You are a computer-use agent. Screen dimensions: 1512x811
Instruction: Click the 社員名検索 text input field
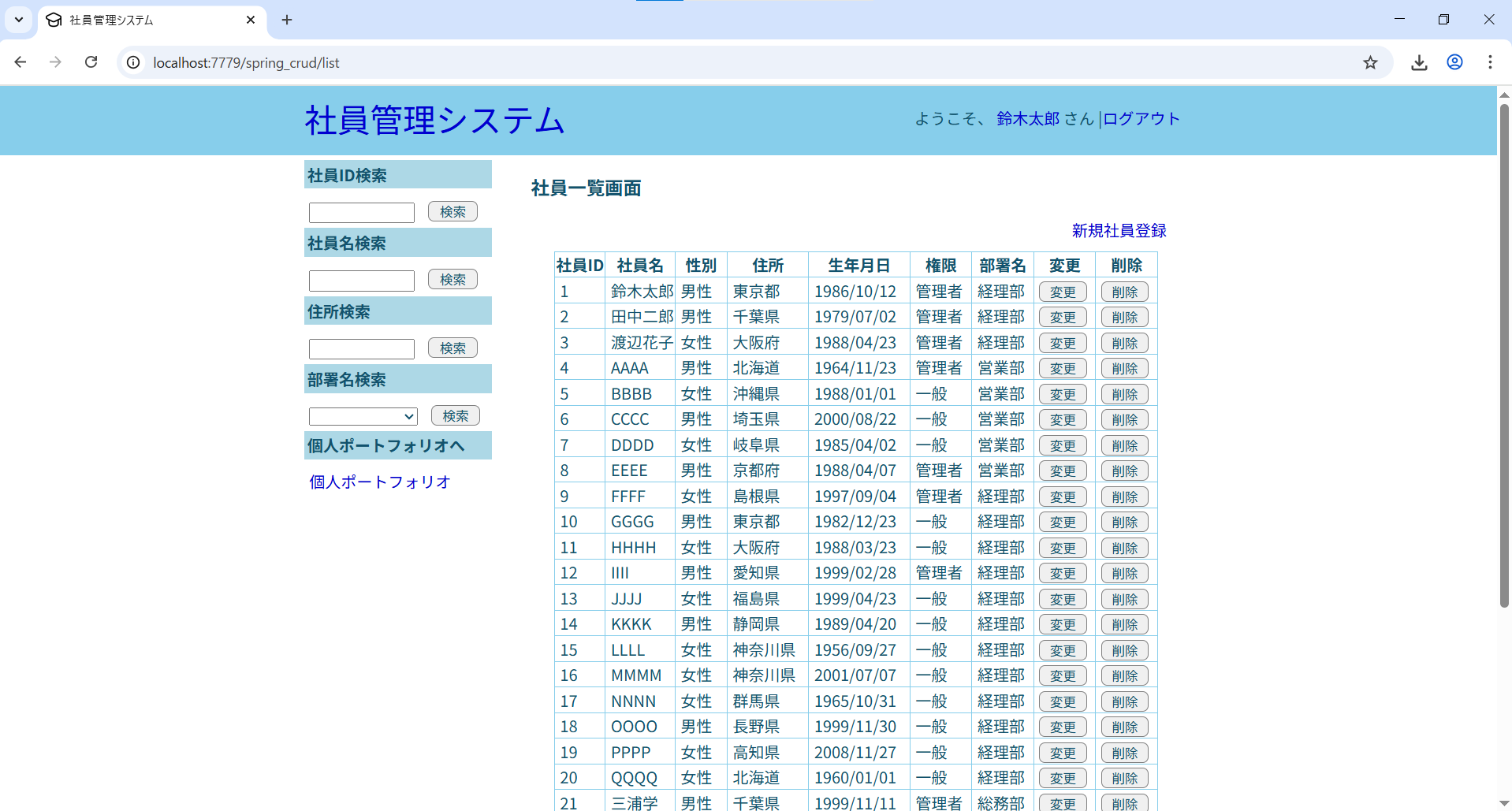[361, 281]
